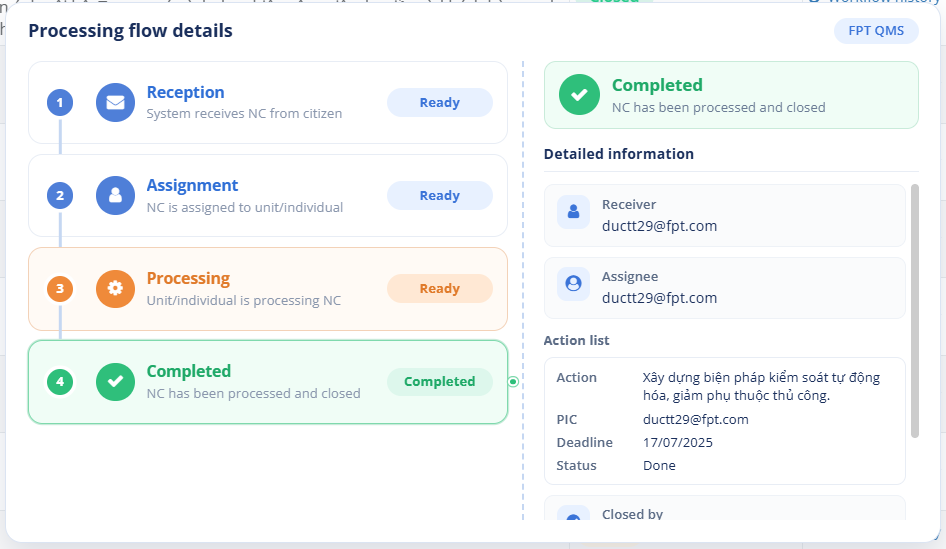Click the Assignee profile icon
Image resolution: width=946 pixels, height=549 pixels.
[x=573, y=284]
